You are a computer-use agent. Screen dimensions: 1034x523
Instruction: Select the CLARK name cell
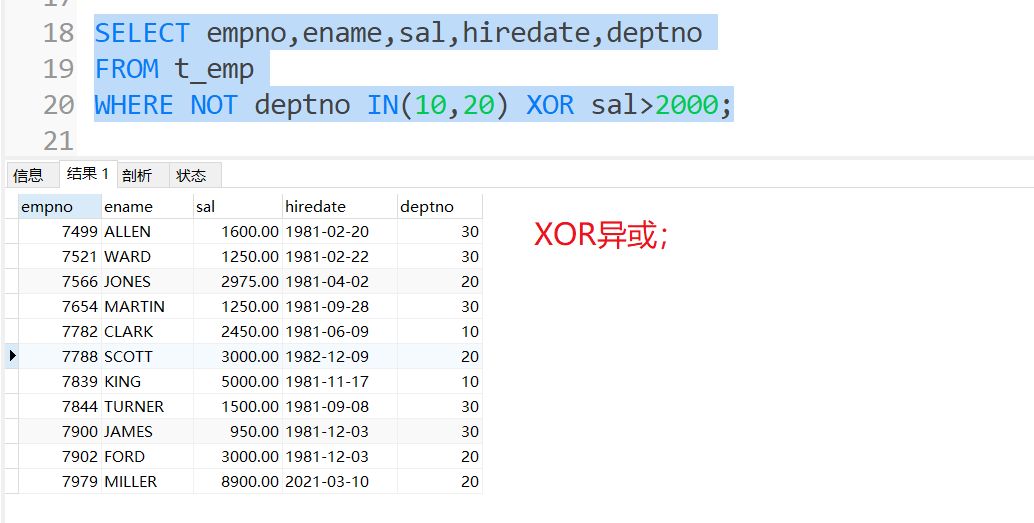(x=147, y=332)
